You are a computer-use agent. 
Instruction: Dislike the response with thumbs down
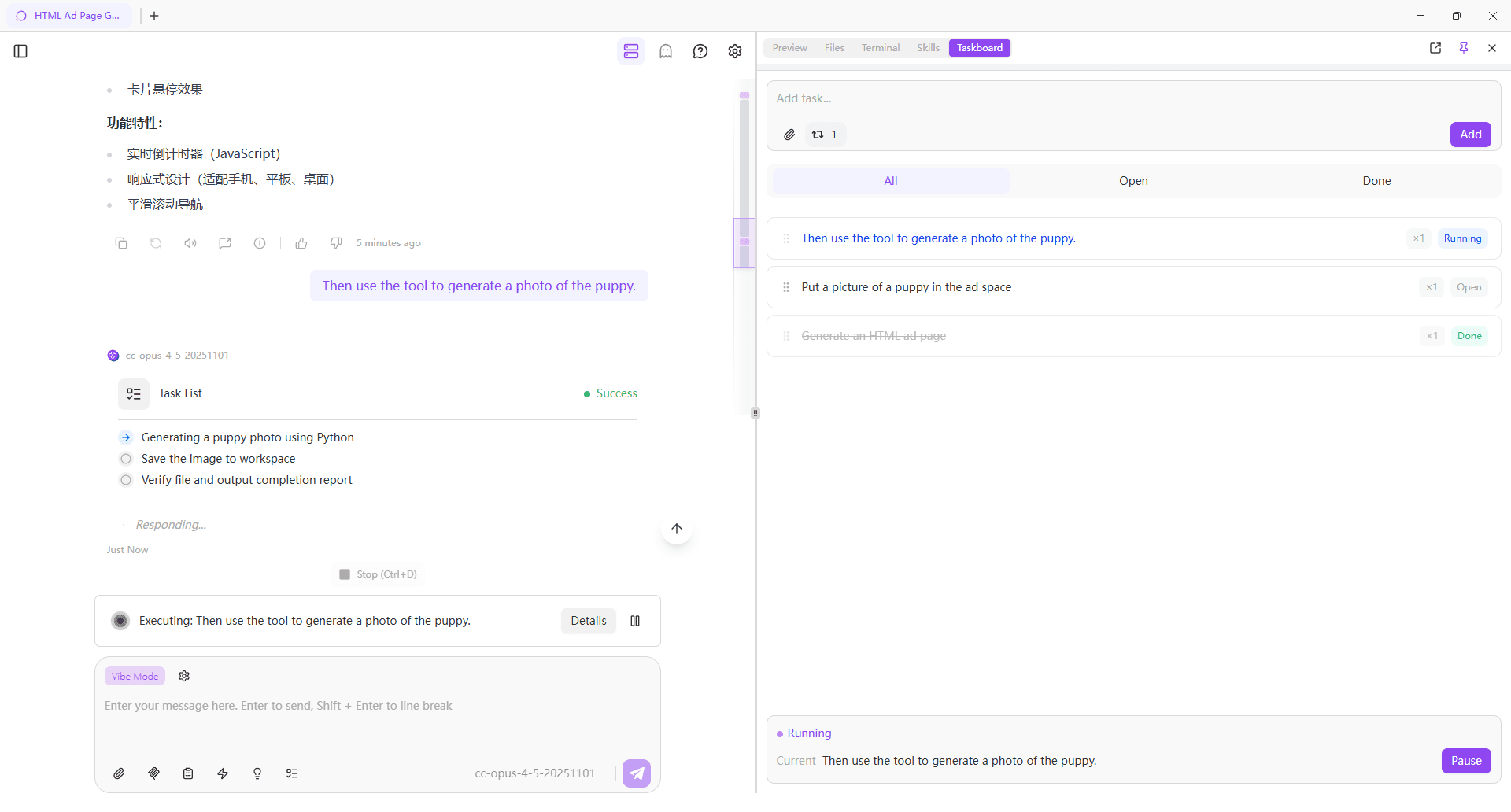click(336, 243)
